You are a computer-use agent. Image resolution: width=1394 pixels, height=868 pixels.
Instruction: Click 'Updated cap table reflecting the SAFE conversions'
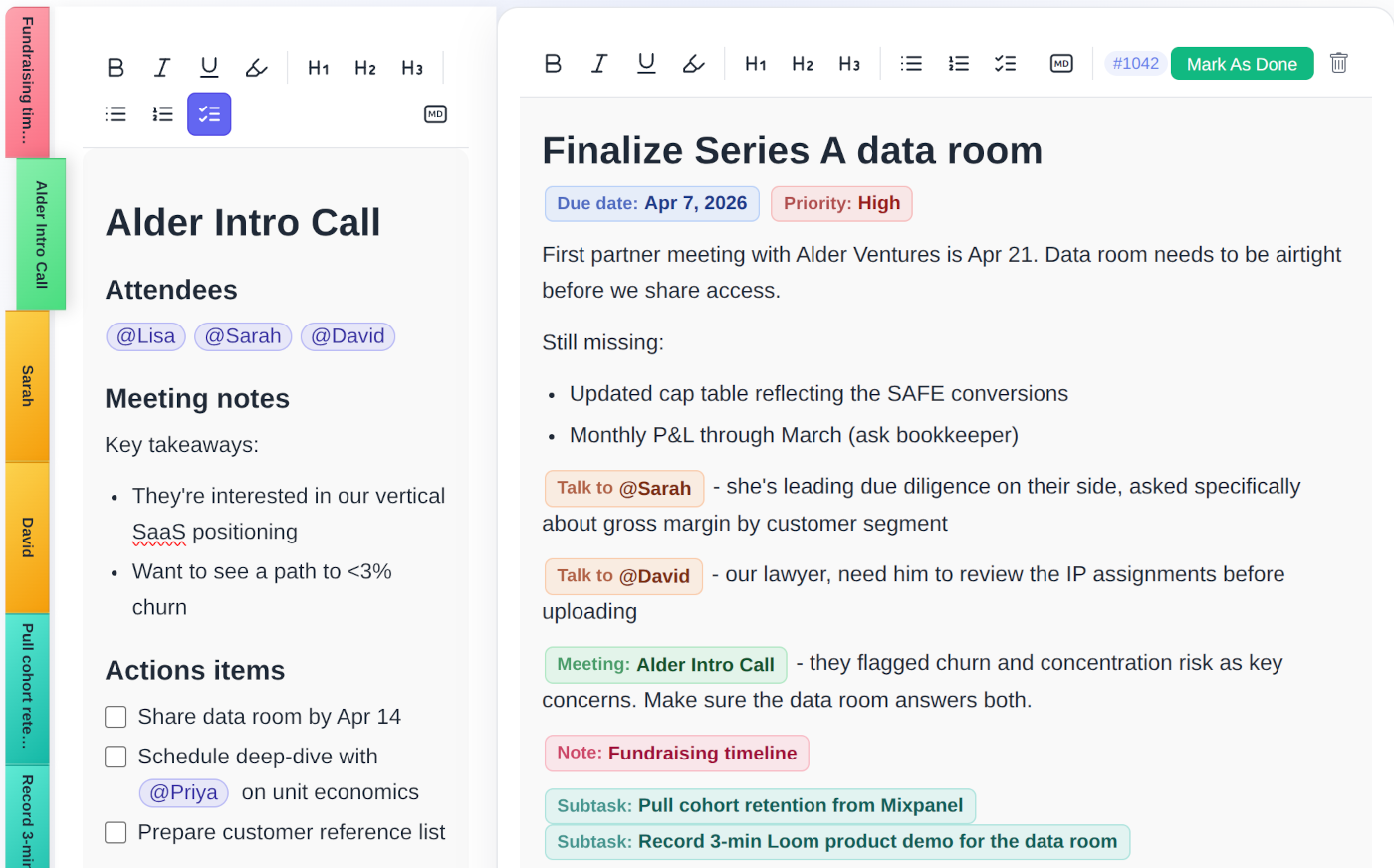[x=818, y=394]
